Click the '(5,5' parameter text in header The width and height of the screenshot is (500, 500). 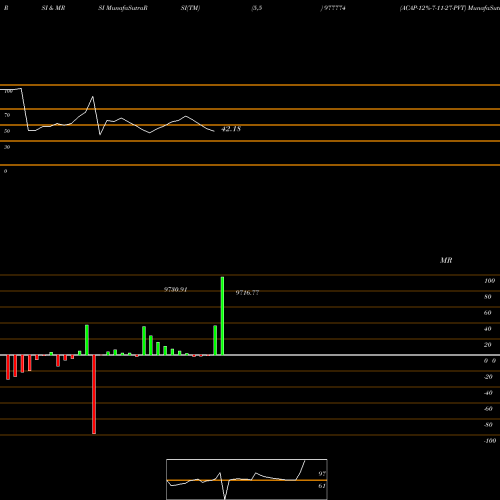tap(257, 8)
